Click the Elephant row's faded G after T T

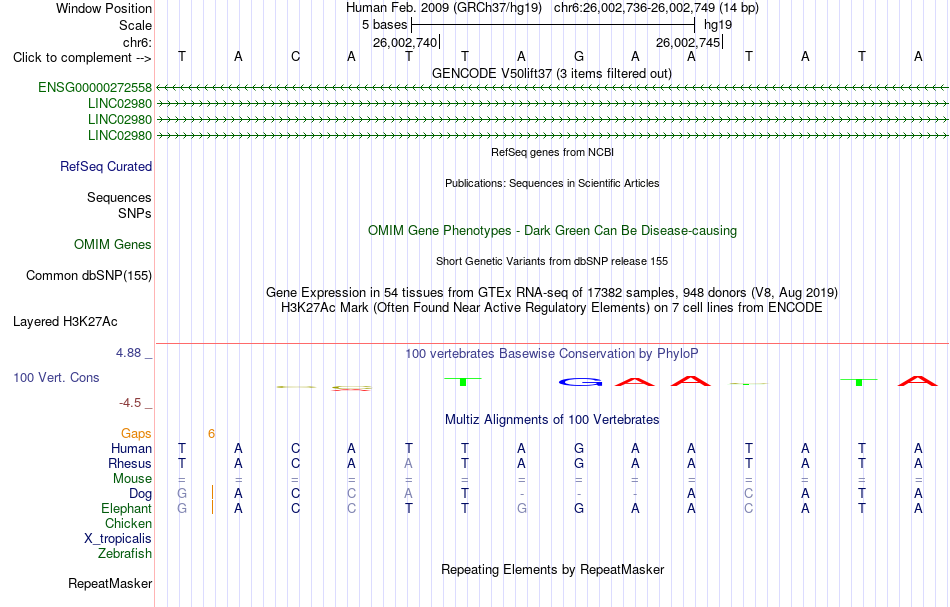pyautogui.click(x=522, y=509)
